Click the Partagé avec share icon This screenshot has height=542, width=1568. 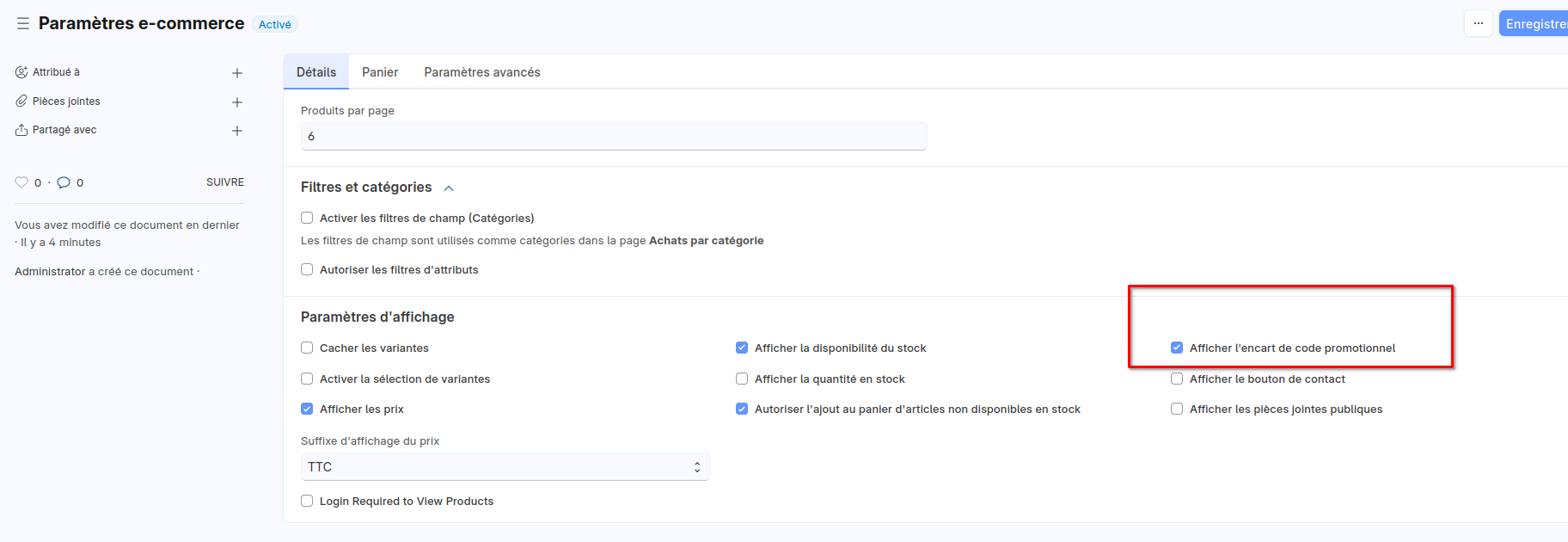click(21, 130)
